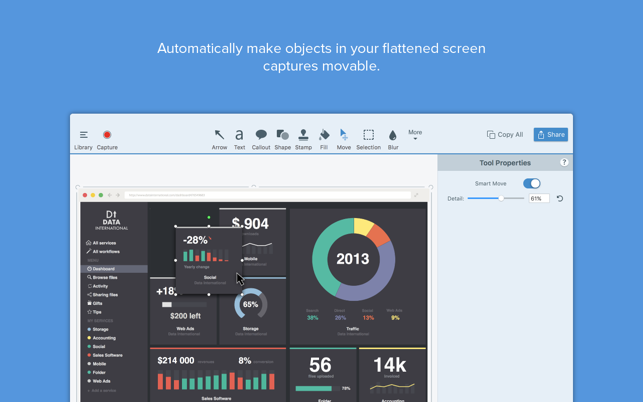Image resolution: width=643 pixels, height=402 pixels.
Task: Choose the Callout tool
Action: click(x=261, y=139)
